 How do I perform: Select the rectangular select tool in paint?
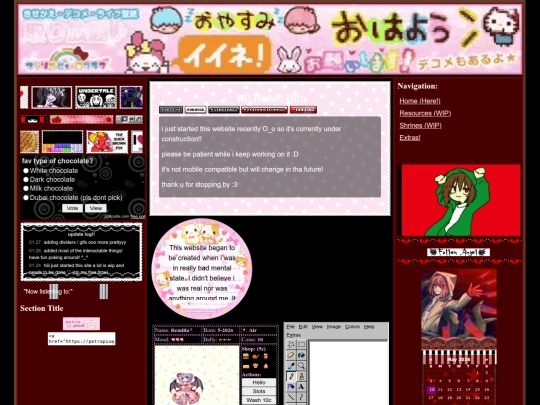coord(301,344)
